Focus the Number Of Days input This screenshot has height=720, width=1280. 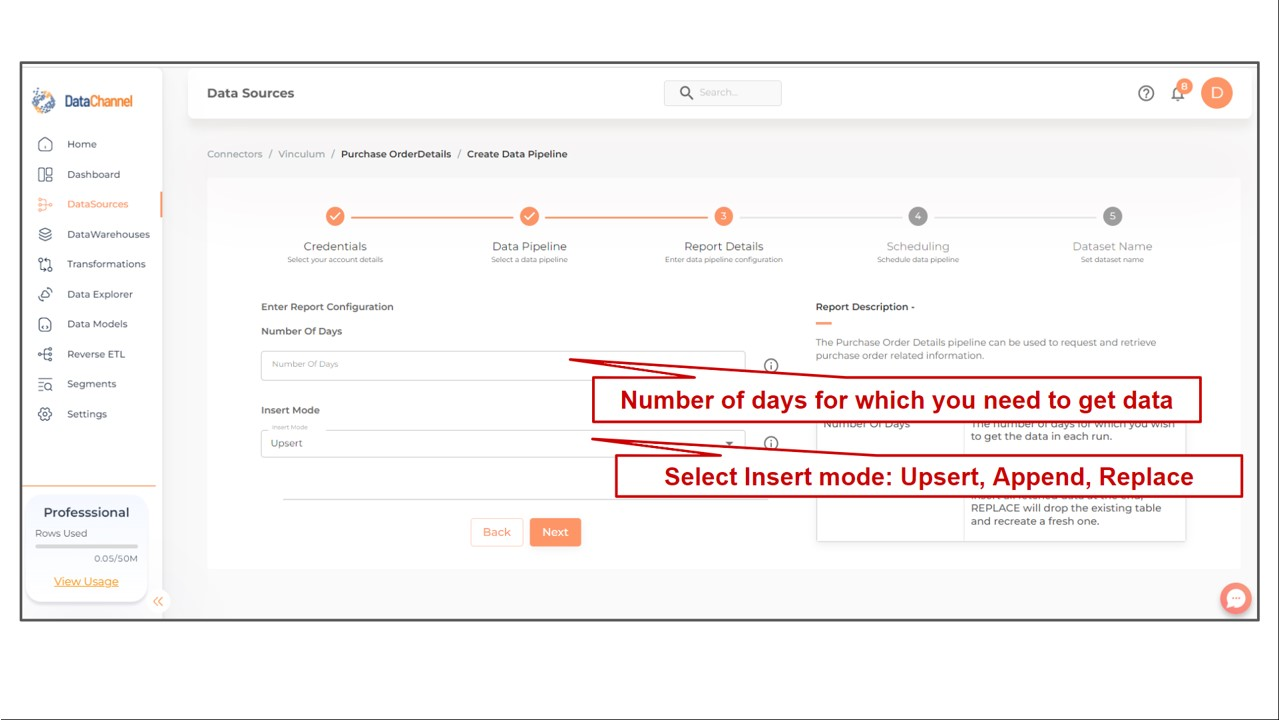tap(503, 365)
